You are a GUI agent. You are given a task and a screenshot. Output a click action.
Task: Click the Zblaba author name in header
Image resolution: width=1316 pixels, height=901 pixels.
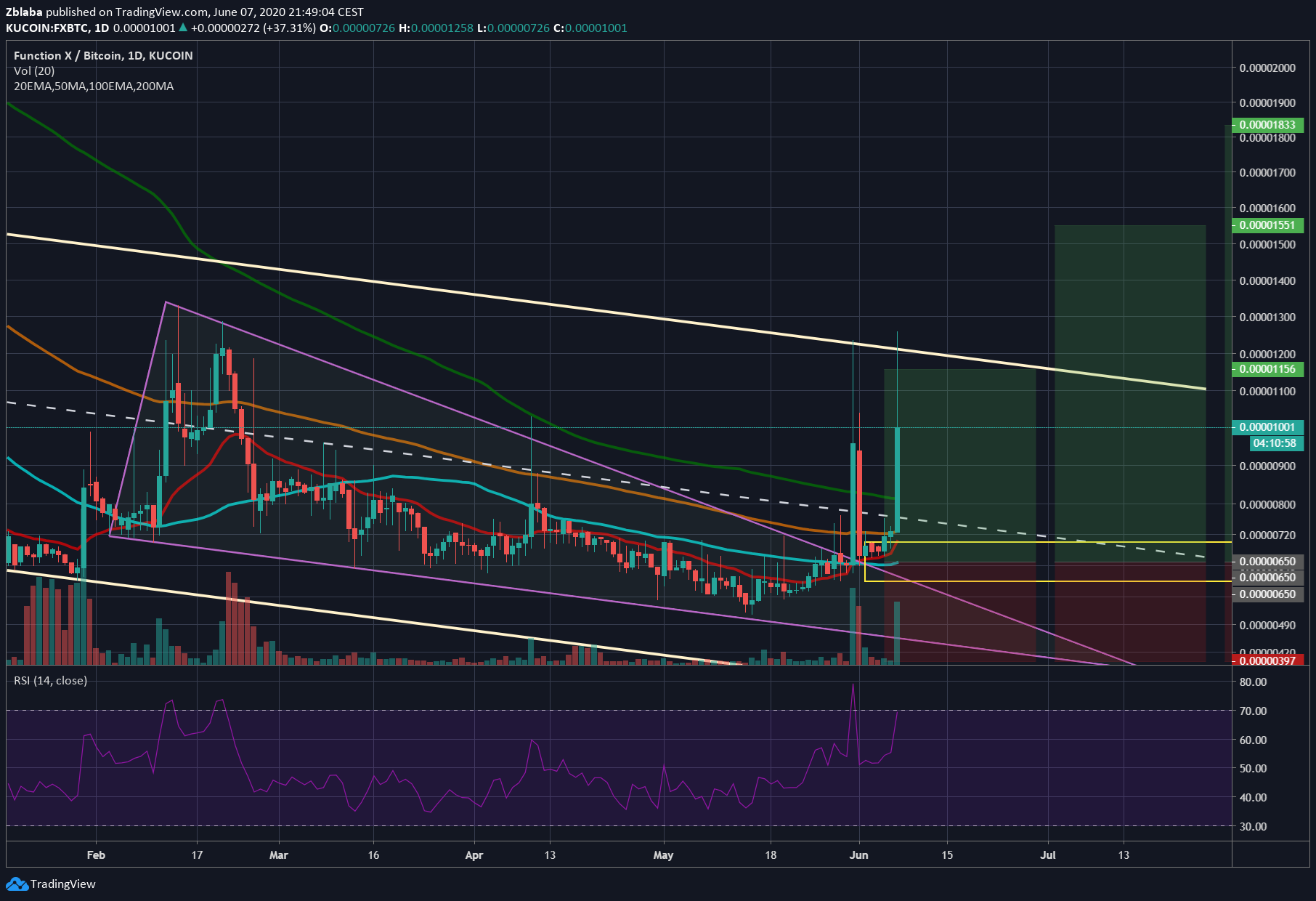coord(24,12)
